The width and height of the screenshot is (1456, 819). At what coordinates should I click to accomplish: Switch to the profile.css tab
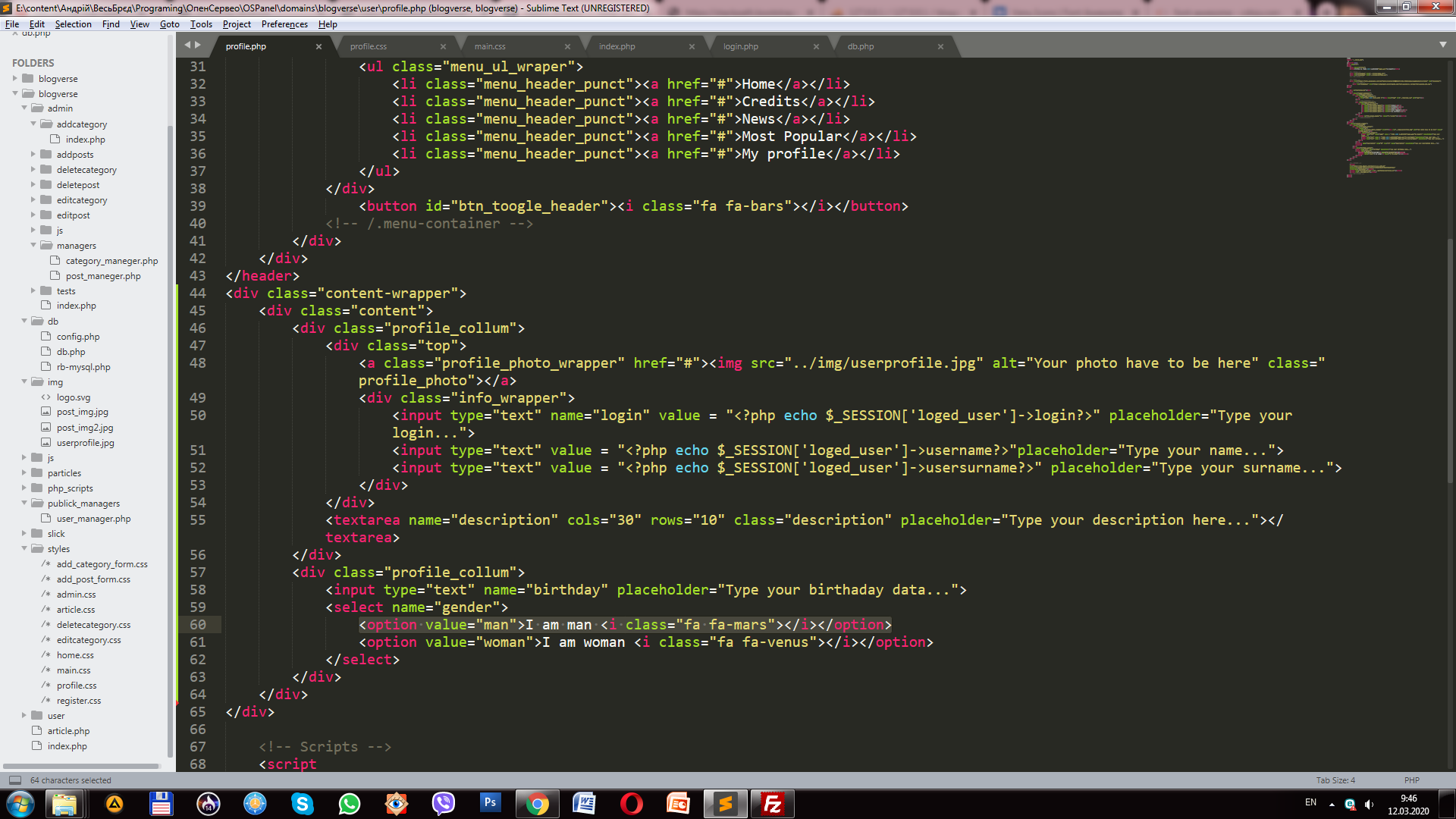point(369,46)
